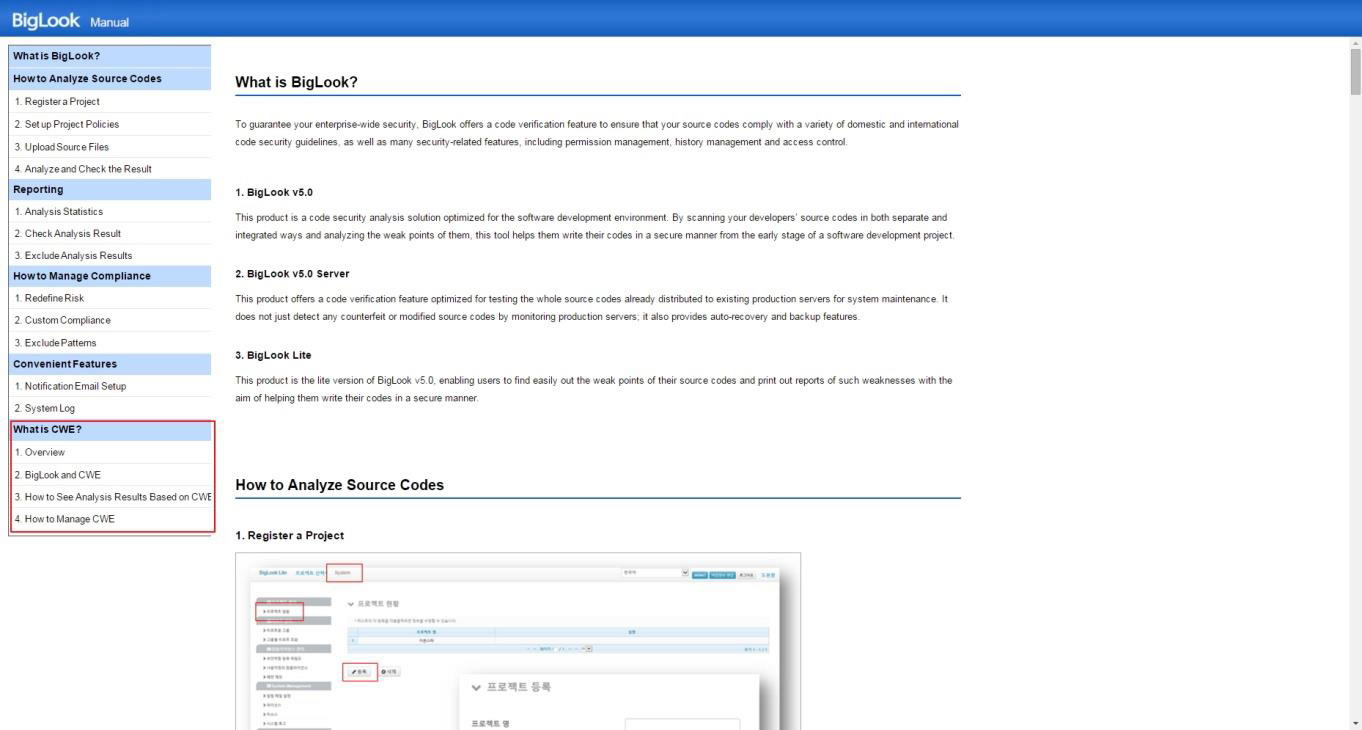
Task: Open 'What is BigLook?' sidebar section
Action: click(x=110, y=56)
